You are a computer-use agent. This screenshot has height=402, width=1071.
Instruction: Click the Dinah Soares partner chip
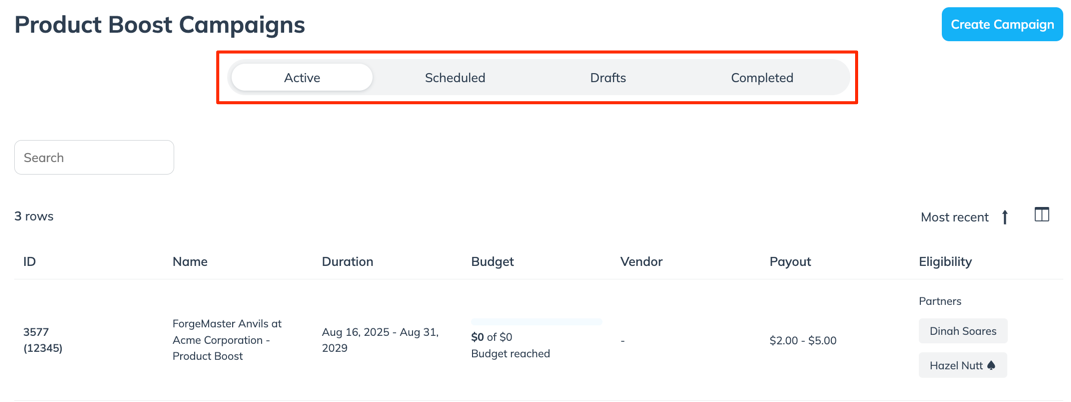click(962, 331)
